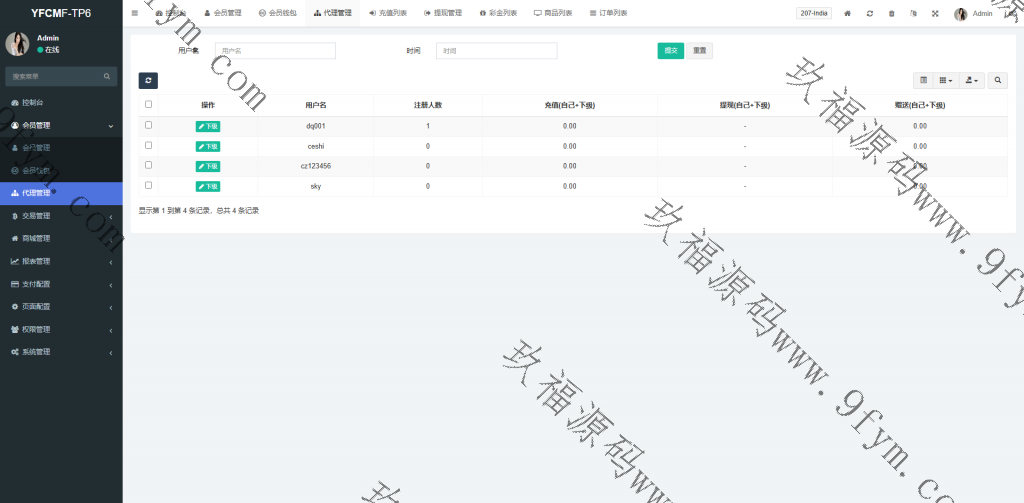Expand the 报表管理 sidebar menu

tap(60, 261)
